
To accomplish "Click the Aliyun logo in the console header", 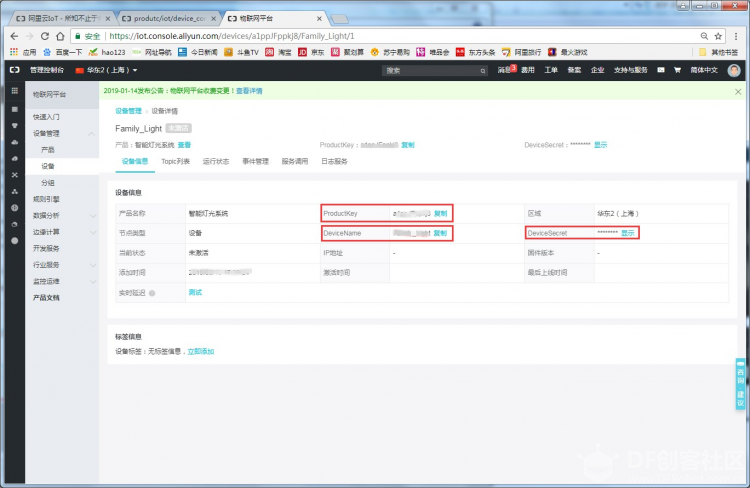I will tap(14, 70).
